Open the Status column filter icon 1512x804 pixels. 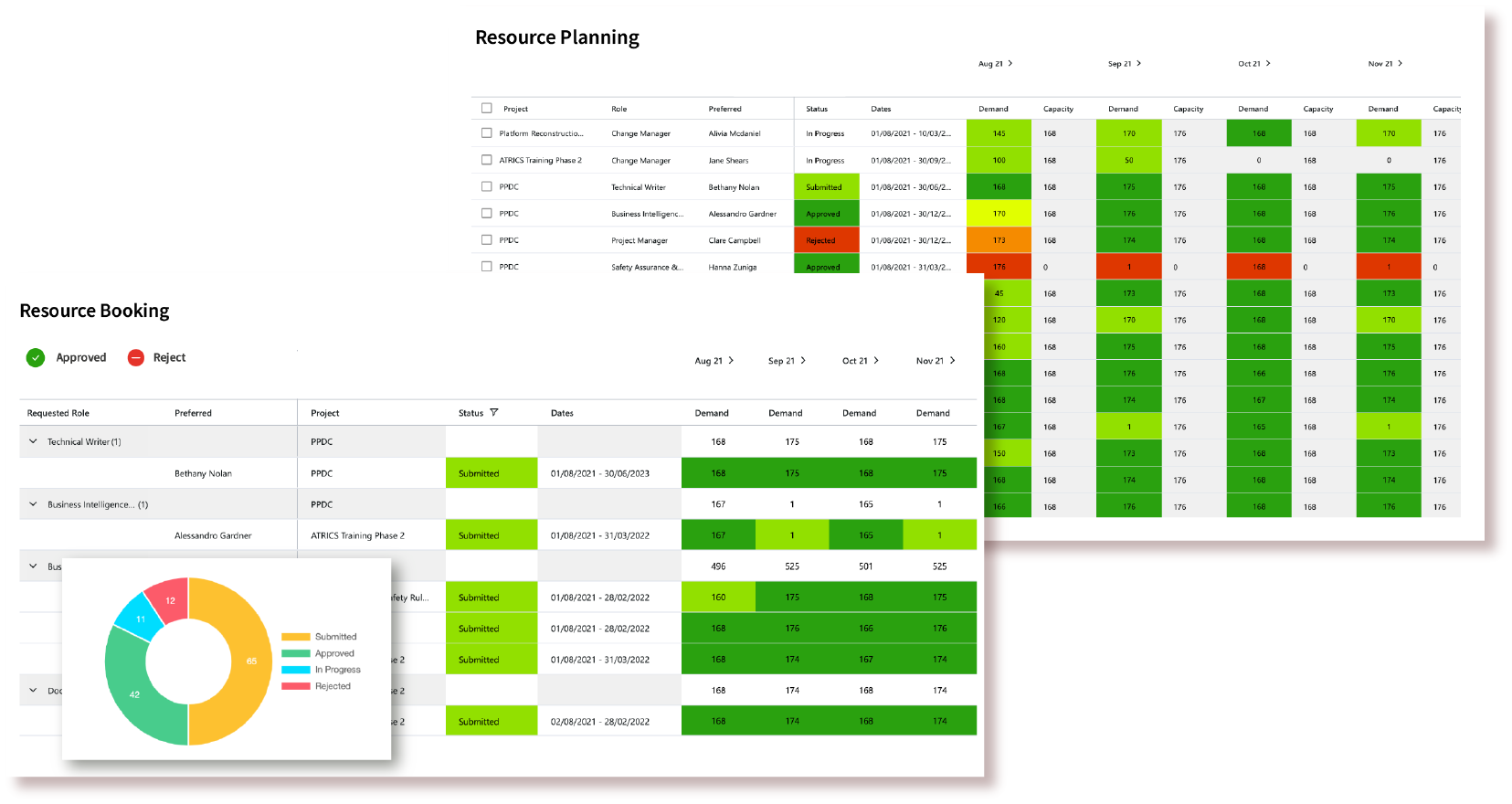[x=494, y=413]
